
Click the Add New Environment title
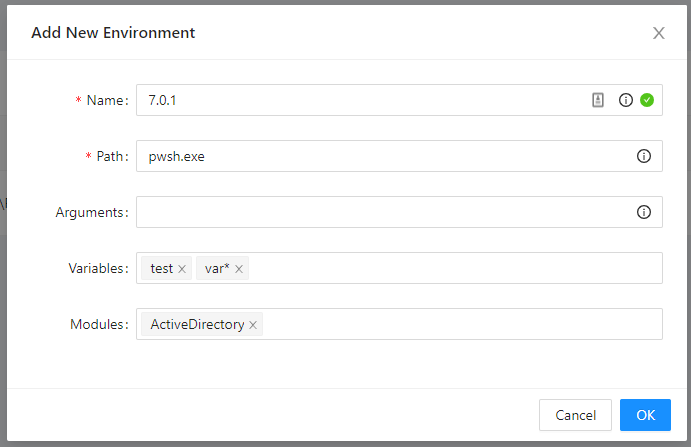point(113,33)
